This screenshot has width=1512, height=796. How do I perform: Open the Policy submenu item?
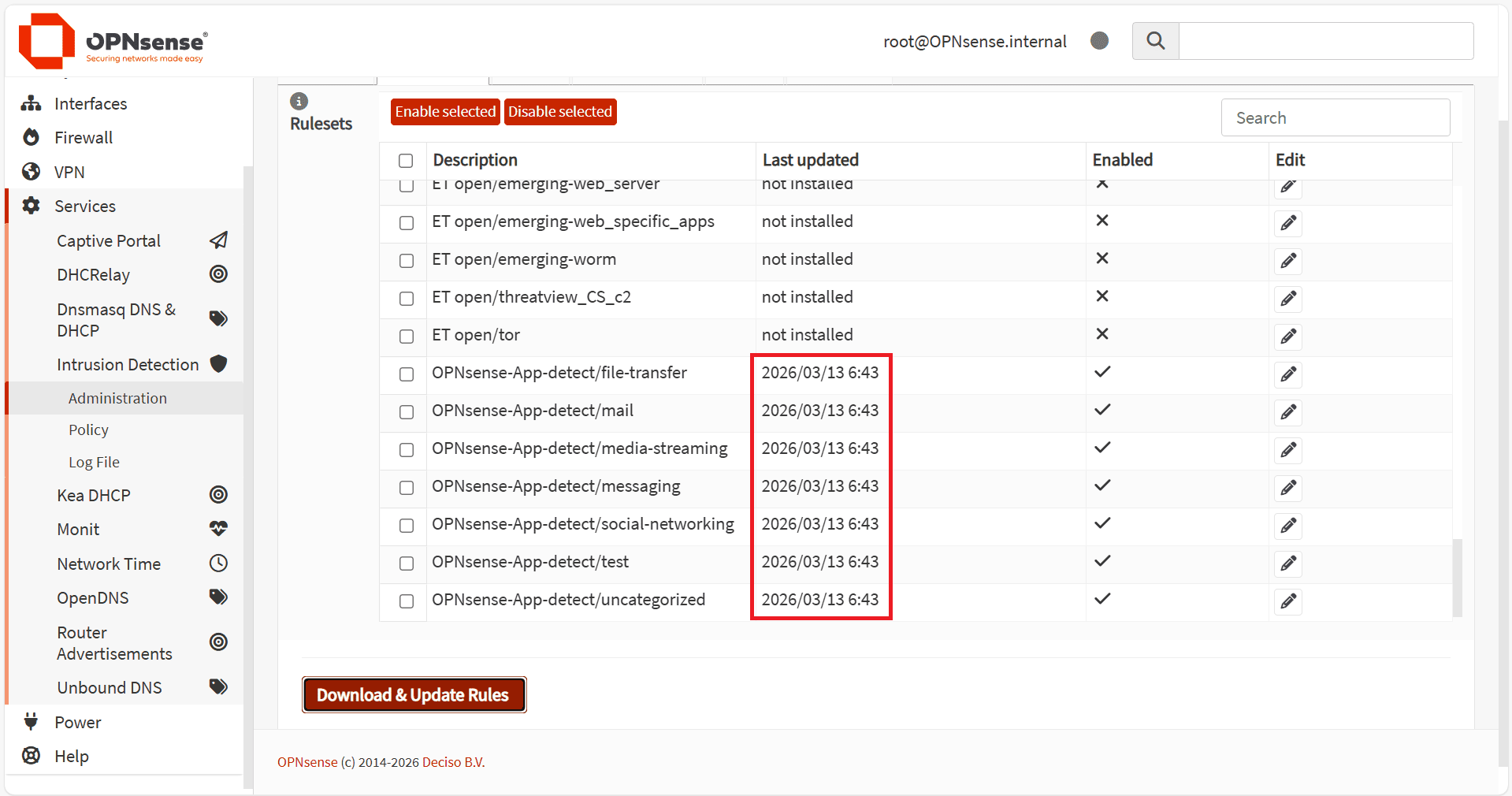tap(88, 430)
